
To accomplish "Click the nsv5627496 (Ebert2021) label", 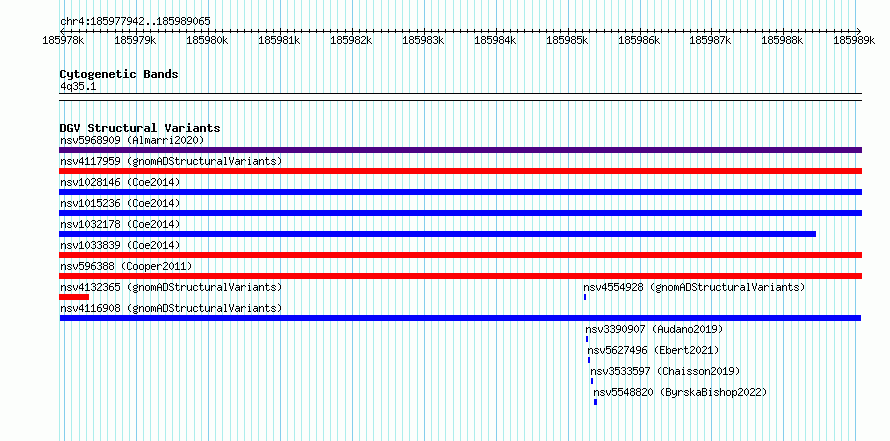I will pos(653,350).
